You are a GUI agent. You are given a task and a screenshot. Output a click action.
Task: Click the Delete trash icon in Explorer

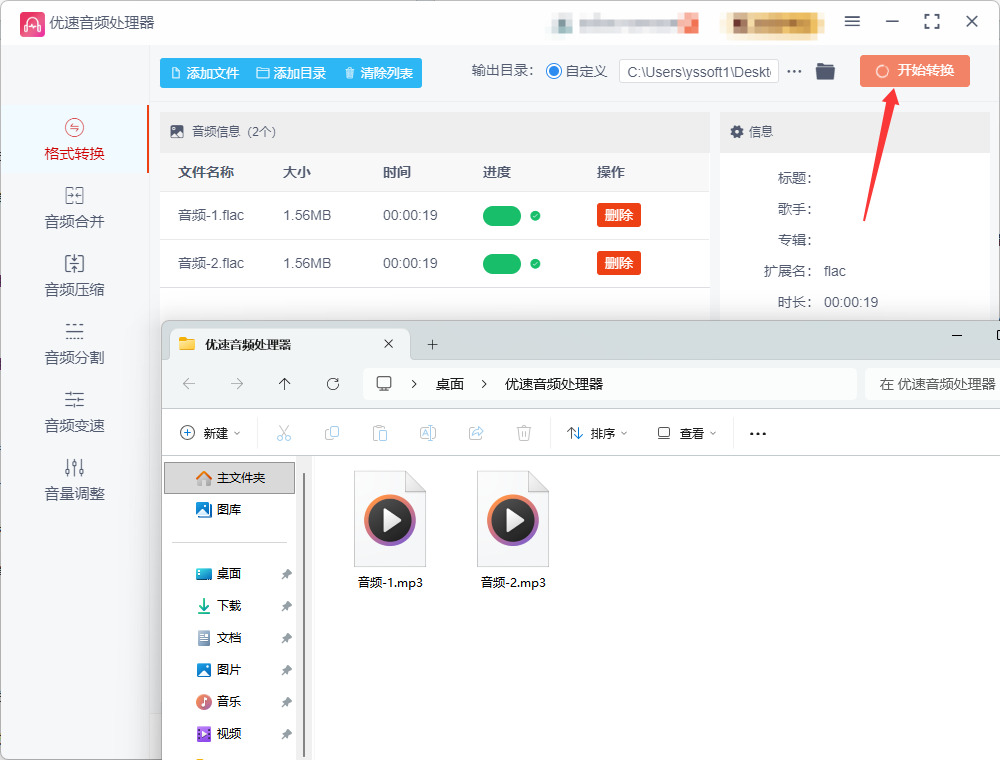tap(524, 434)
